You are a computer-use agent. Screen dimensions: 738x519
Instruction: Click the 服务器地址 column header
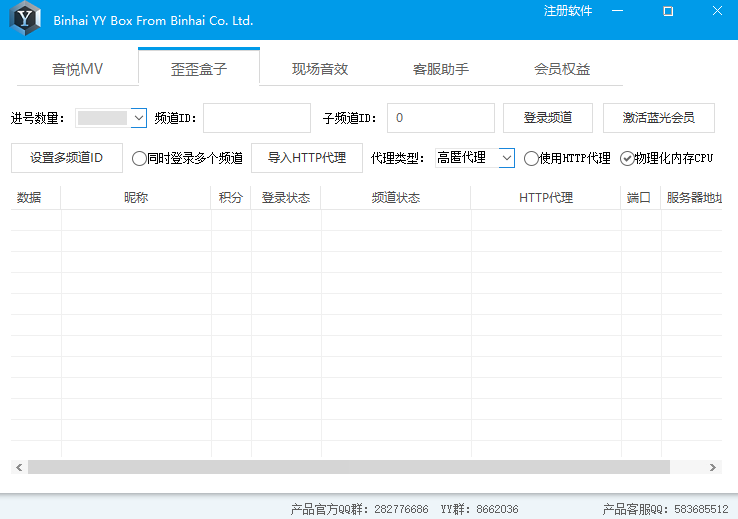[x=691, y=198]
